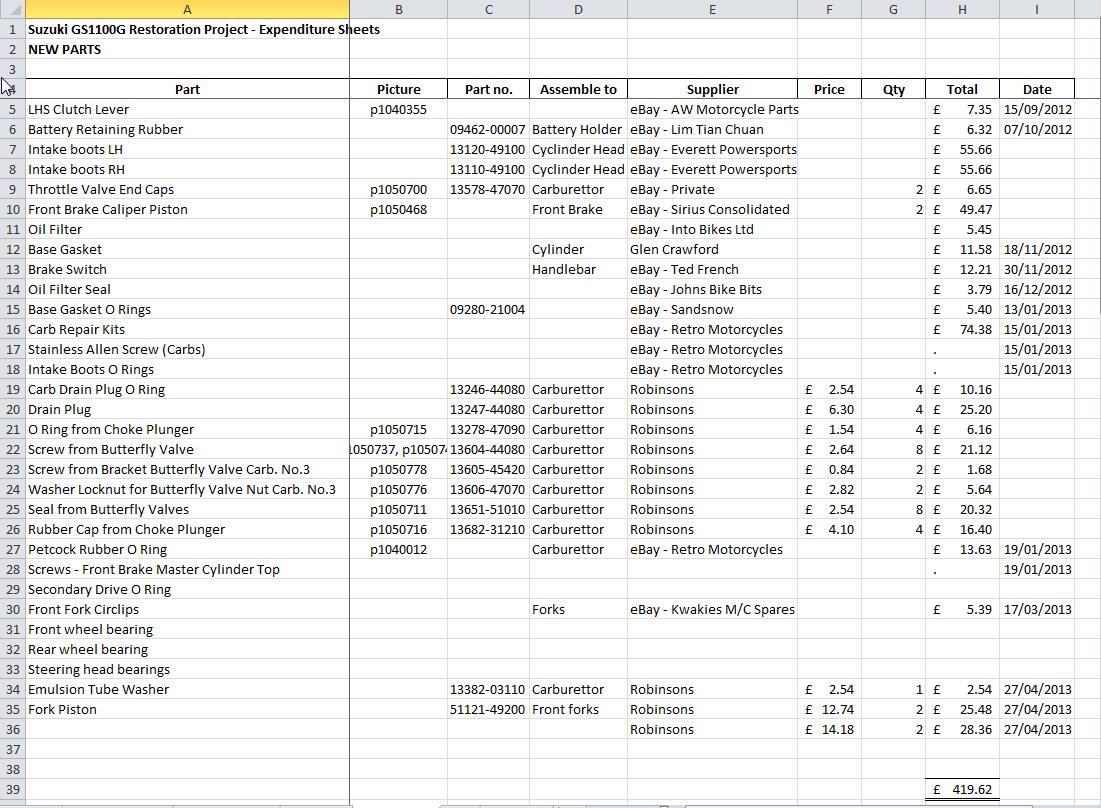Viewport: 1101px width, 808px height.
Task: Select column E header
Action: [712, 9]
